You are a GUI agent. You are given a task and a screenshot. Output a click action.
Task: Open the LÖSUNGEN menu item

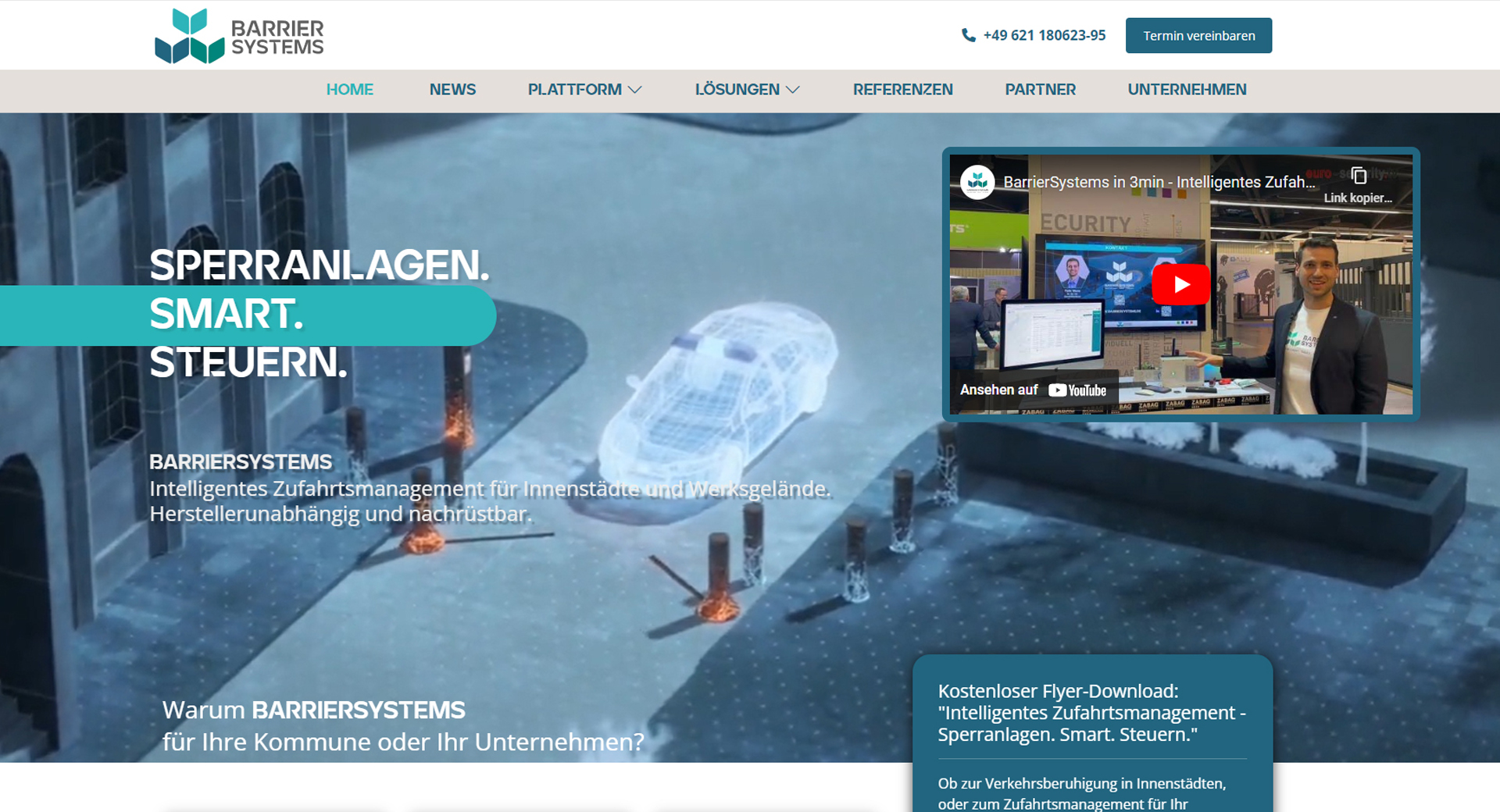[737, 90]
